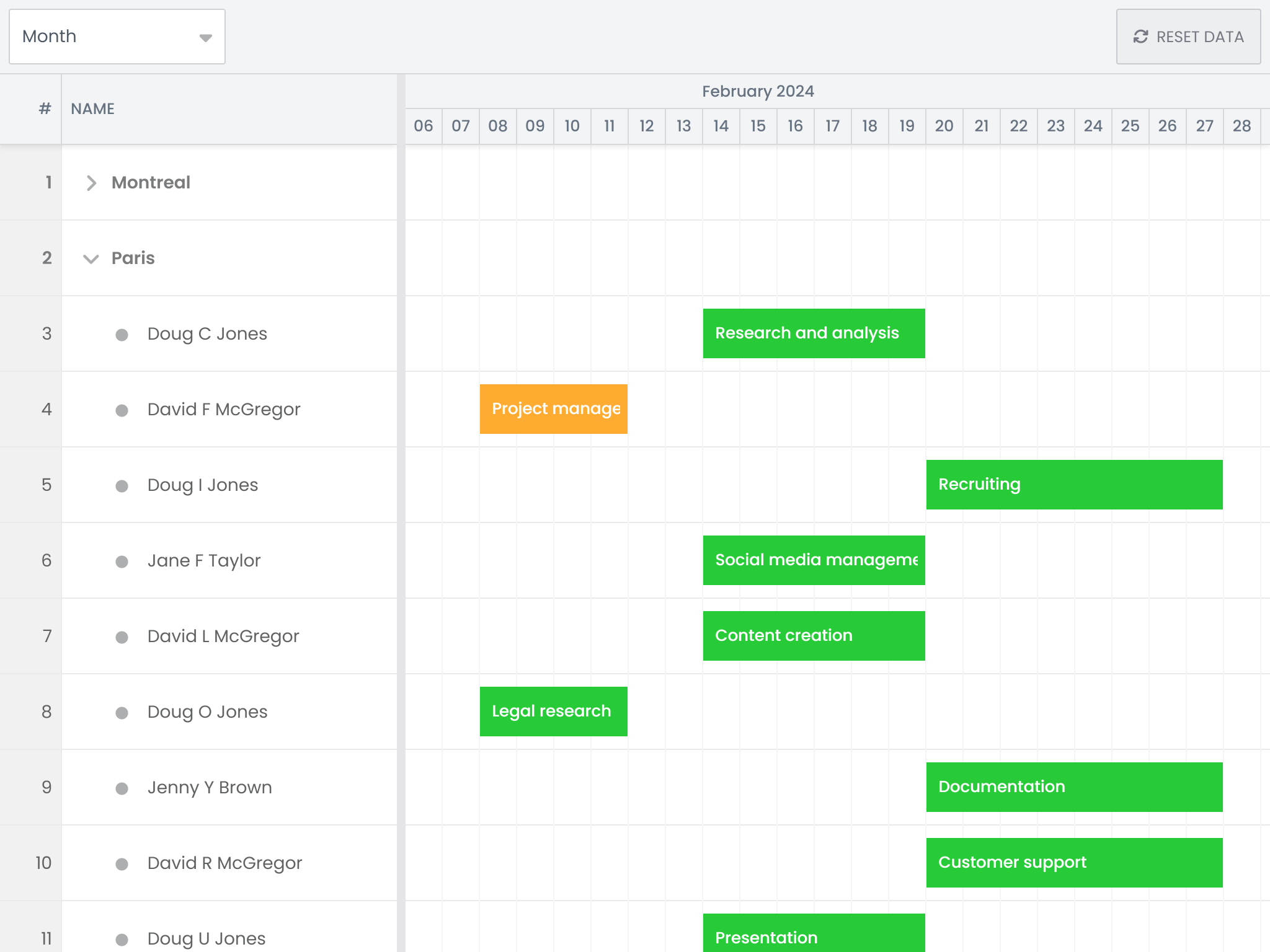Click the February 2024 header label
Viewport: 1270px width, 952px height.
click(x=759, y=90)
